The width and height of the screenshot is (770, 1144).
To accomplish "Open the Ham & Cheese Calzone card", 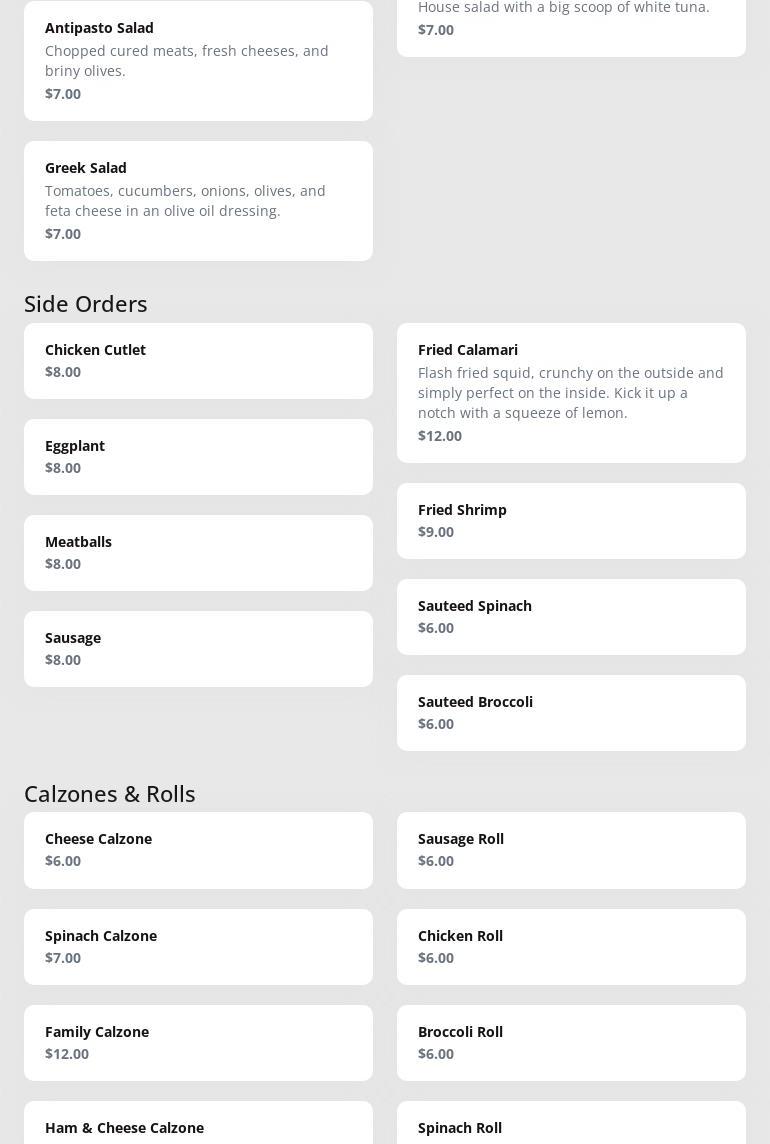I will [x=198, y=1126].
